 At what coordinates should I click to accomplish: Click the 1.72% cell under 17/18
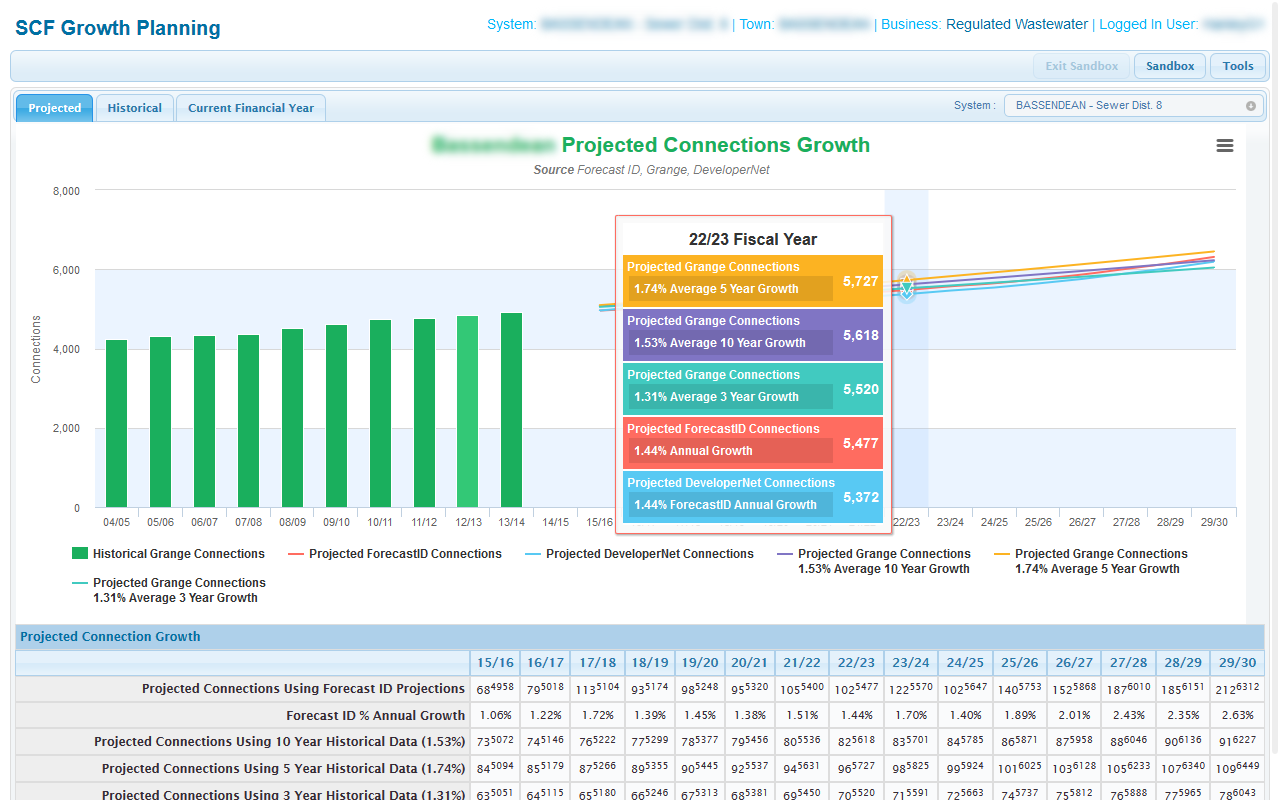597,716
